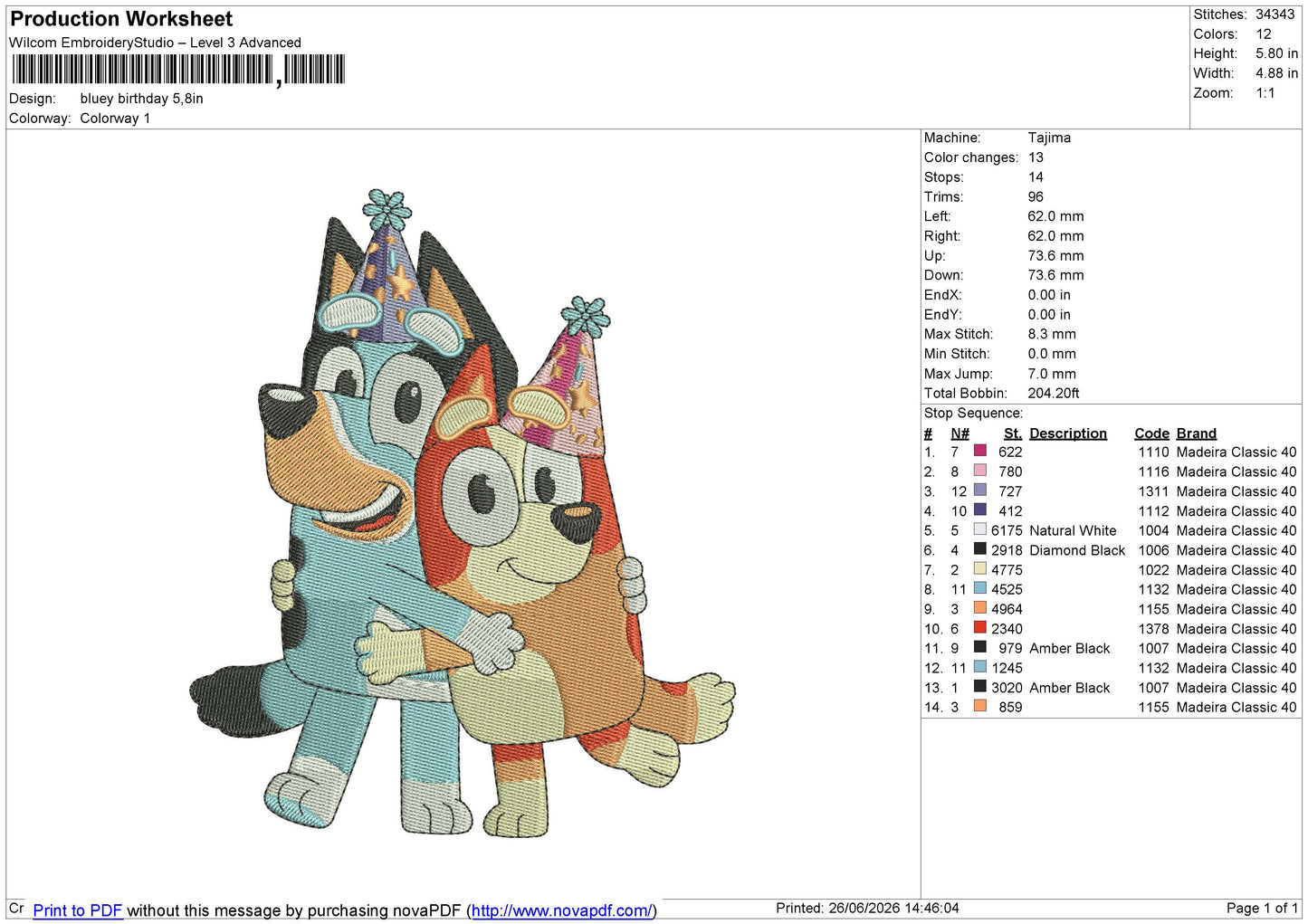Click the EndX value 0.00 in
This screenshot has height=924, width=1308.
(x=1049, y=295)
